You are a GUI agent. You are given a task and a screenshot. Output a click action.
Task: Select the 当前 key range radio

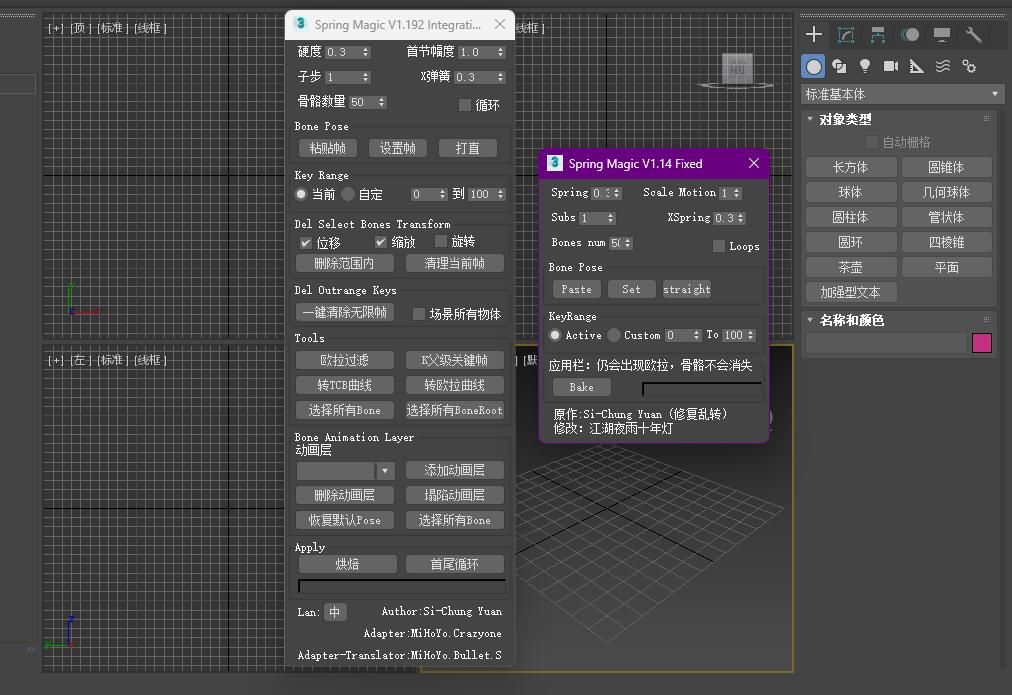pyautogui.click(x=301, y=194)
